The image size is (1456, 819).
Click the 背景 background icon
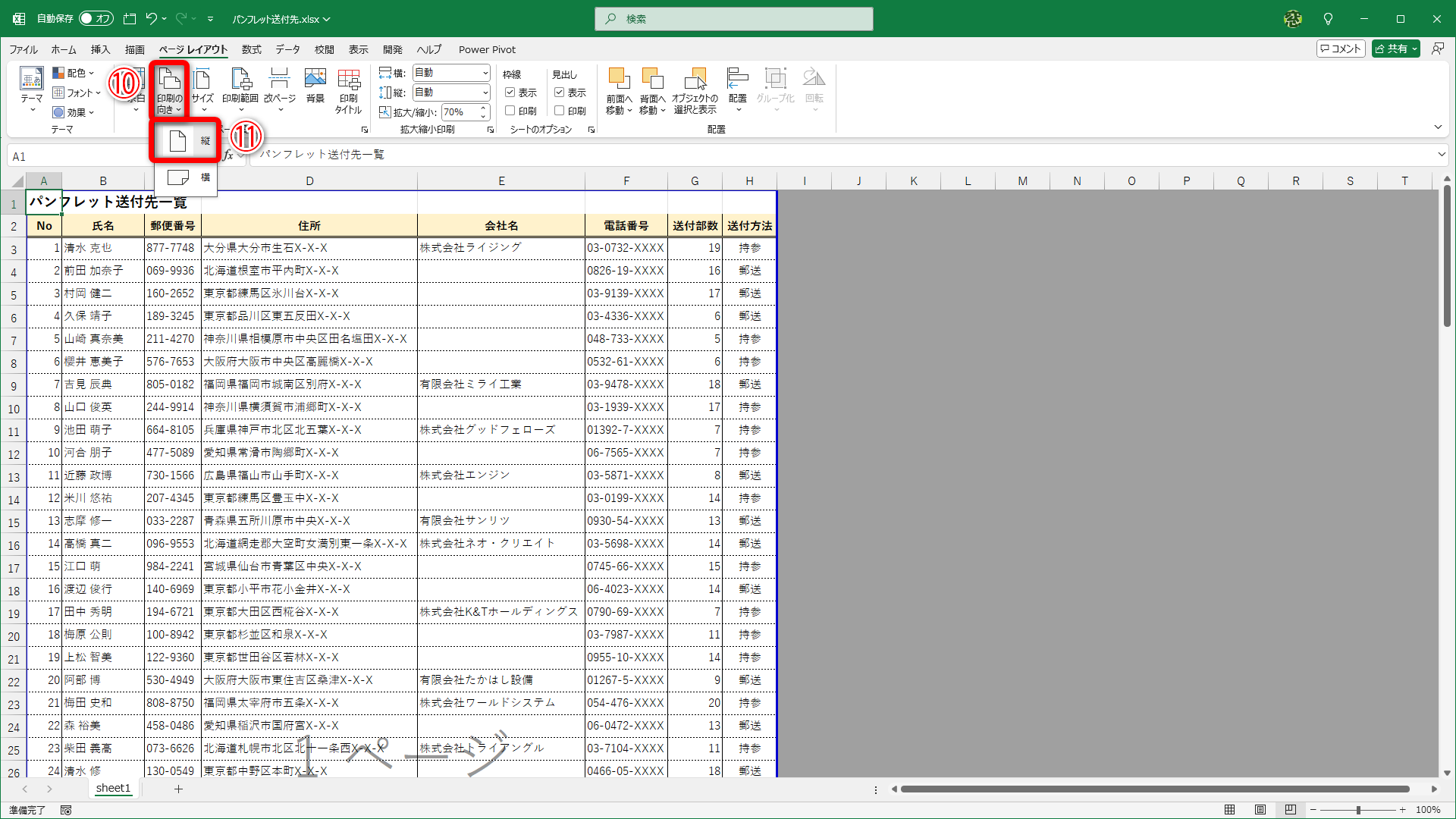315,80
